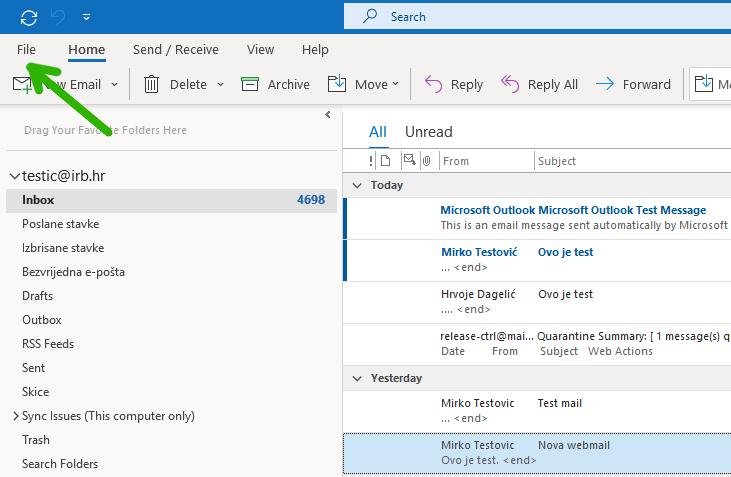
Task: Open the Send / Receive tab
Action: [x=176, y=49]
